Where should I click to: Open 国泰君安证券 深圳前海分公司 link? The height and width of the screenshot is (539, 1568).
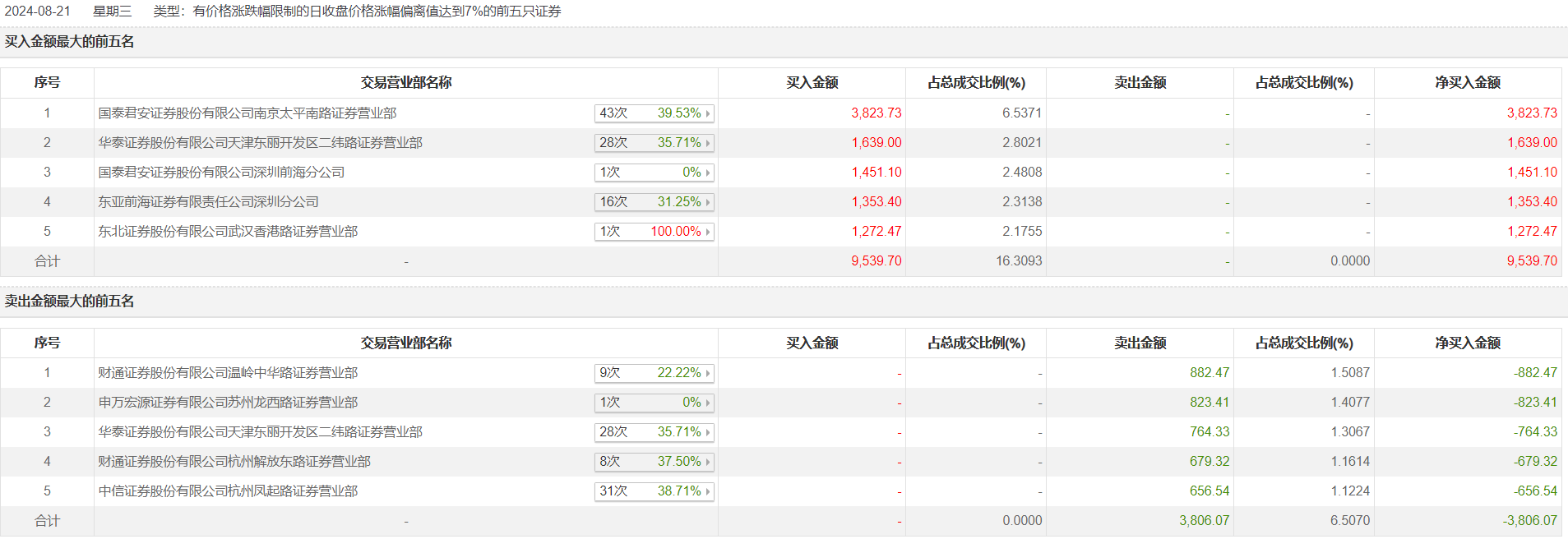pyautogui.click(x=221, y=173)
